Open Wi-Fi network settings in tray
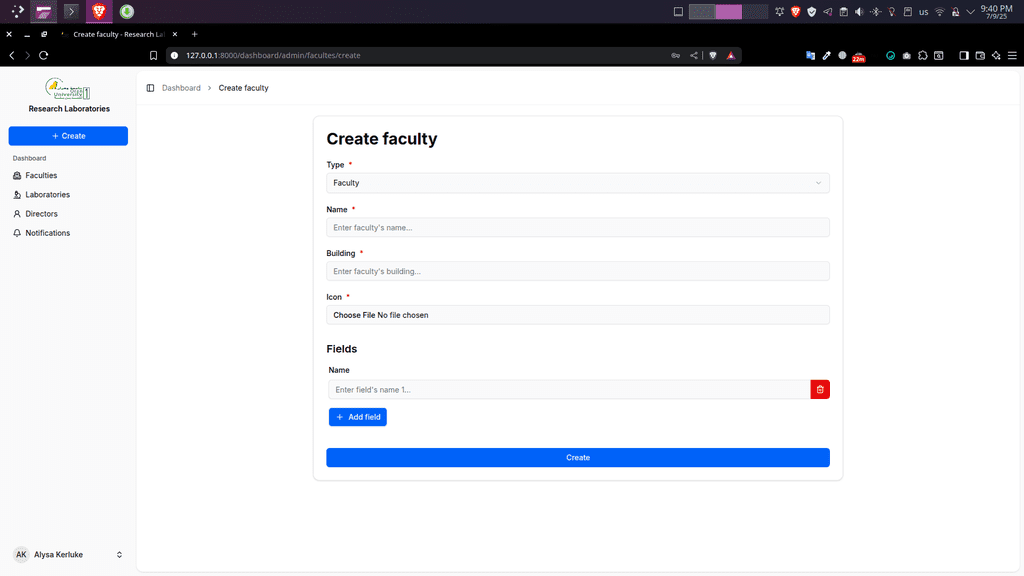The image size is (1024, 576). coord(940,12)
